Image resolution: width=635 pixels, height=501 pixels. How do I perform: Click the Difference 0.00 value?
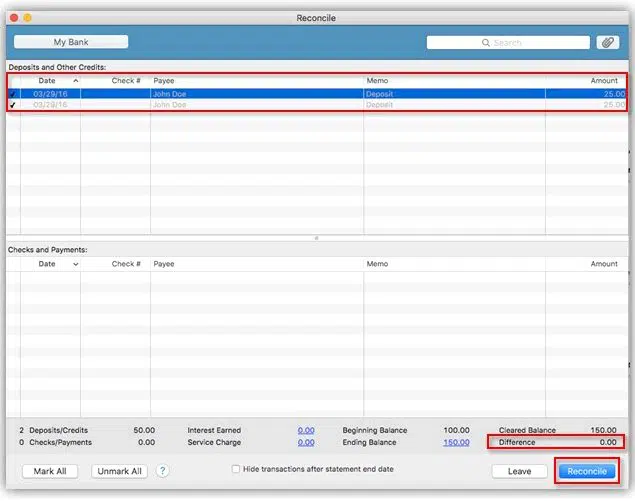pyautogui.click(x=608, y=442)
